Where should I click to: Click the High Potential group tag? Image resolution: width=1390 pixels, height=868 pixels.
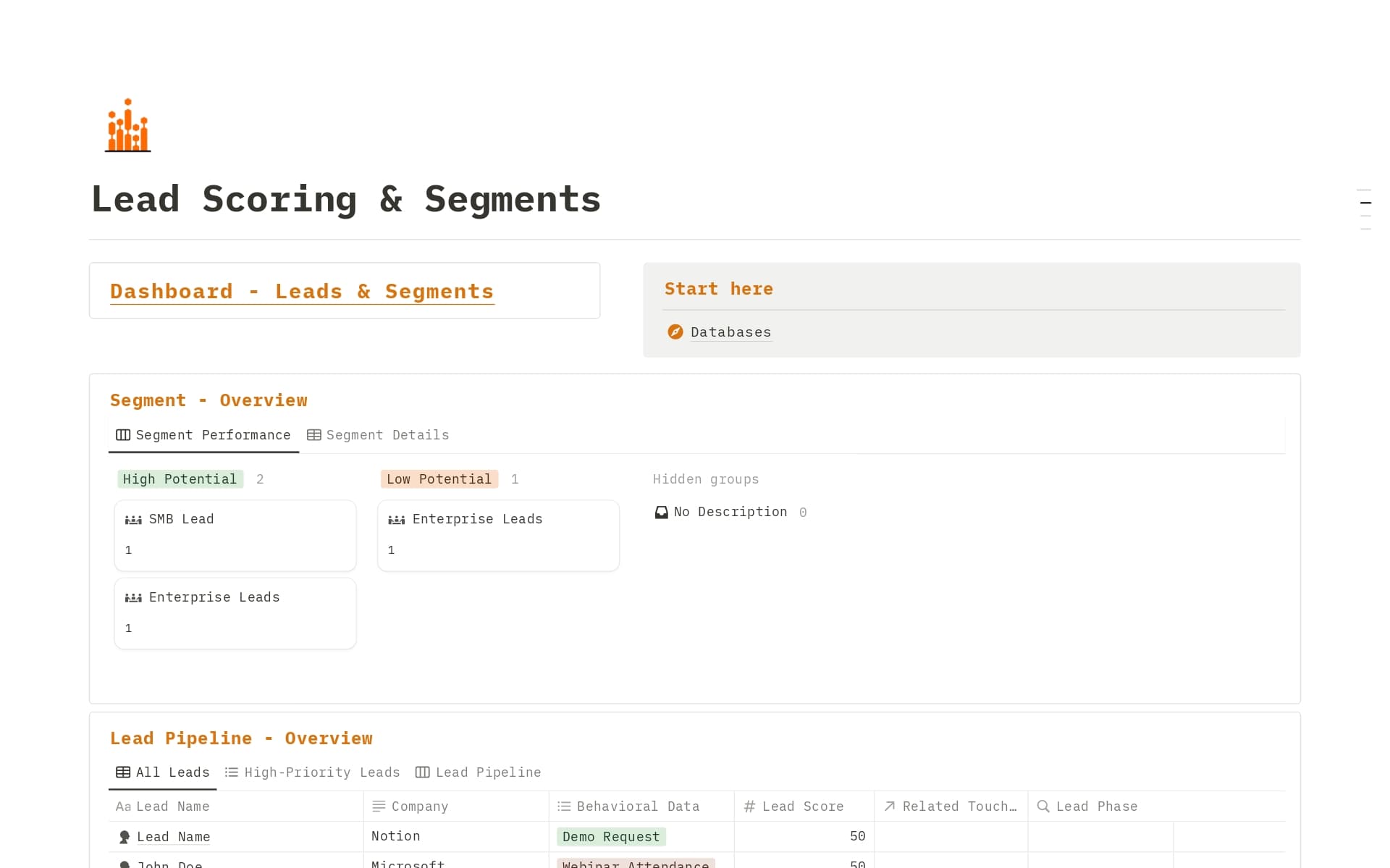(180, 479)
